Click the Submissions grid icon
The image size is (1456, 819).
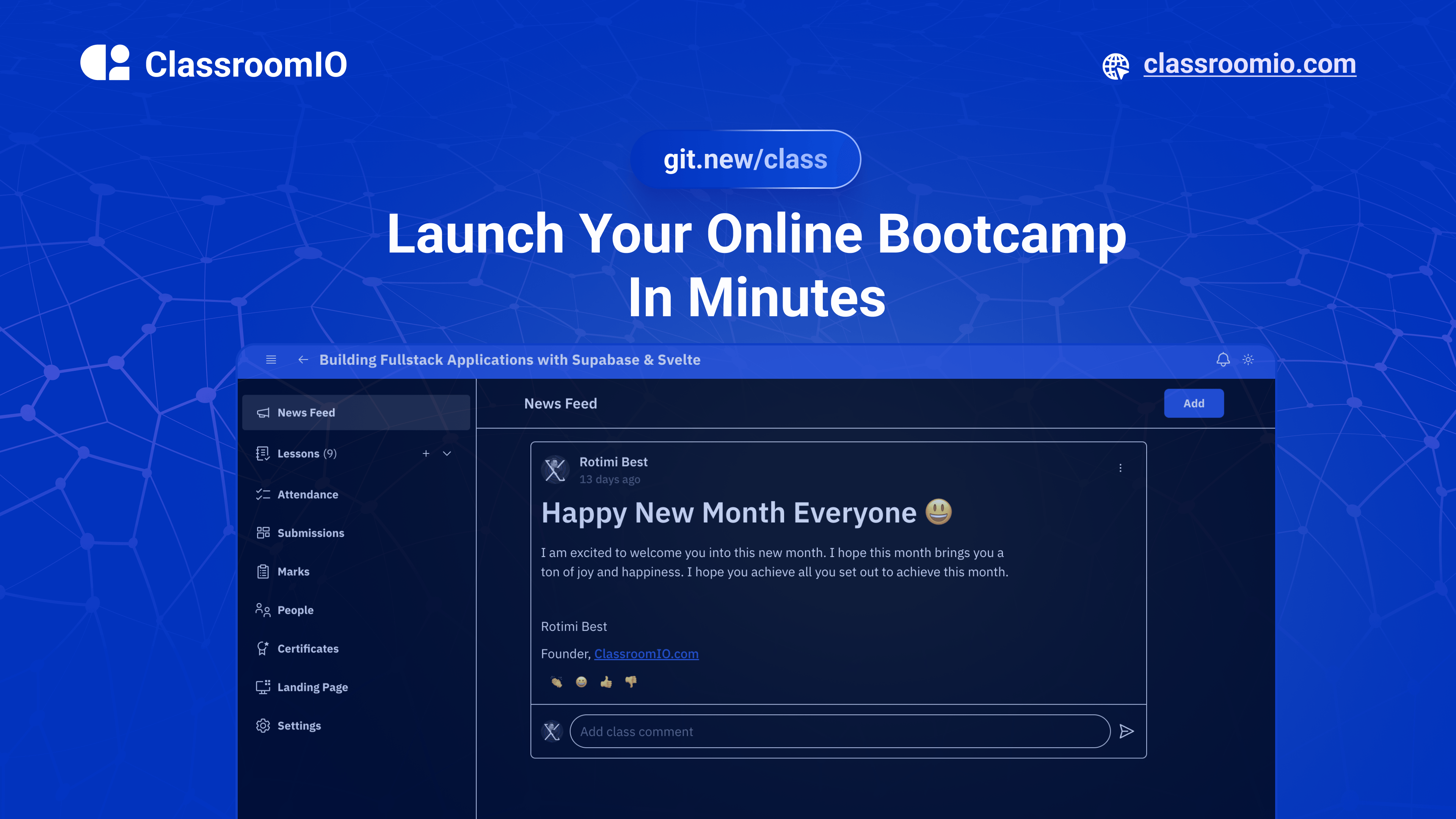pyautogui.click(x=263, y=533)
